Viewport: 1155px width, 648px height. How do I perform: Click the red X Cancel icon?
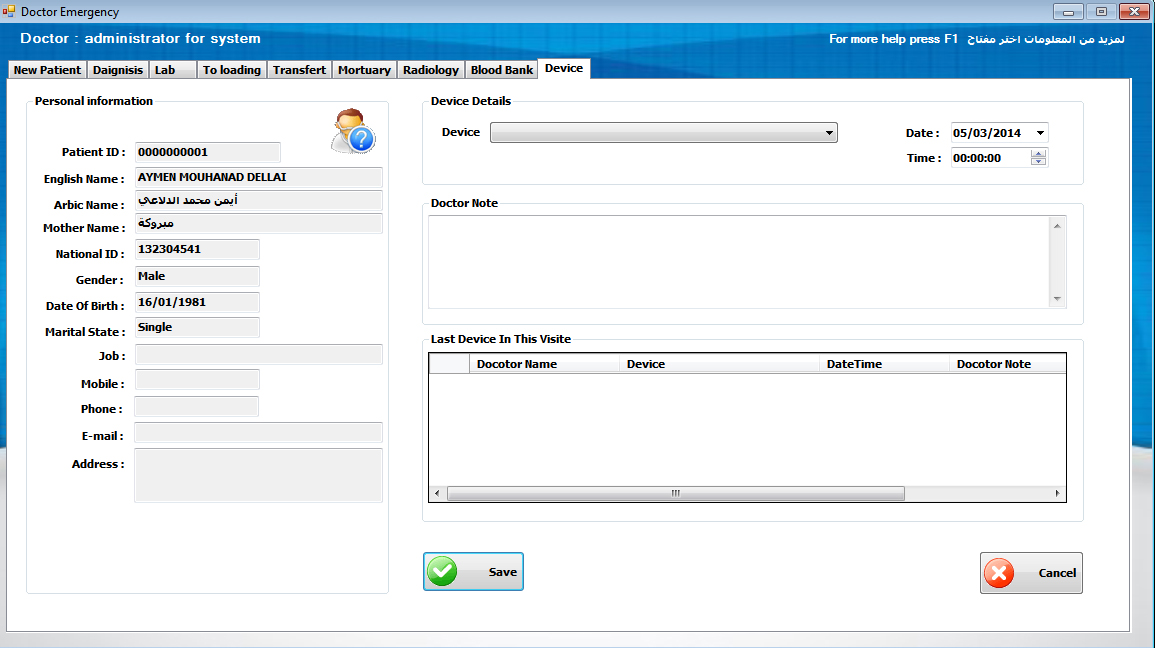(x=998, y=573)
